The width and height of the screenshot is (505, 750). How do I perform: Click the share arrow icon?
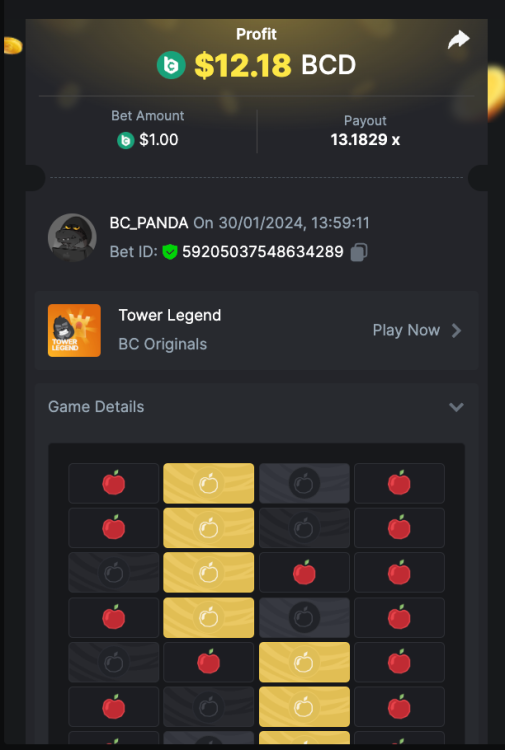(459, 40)
